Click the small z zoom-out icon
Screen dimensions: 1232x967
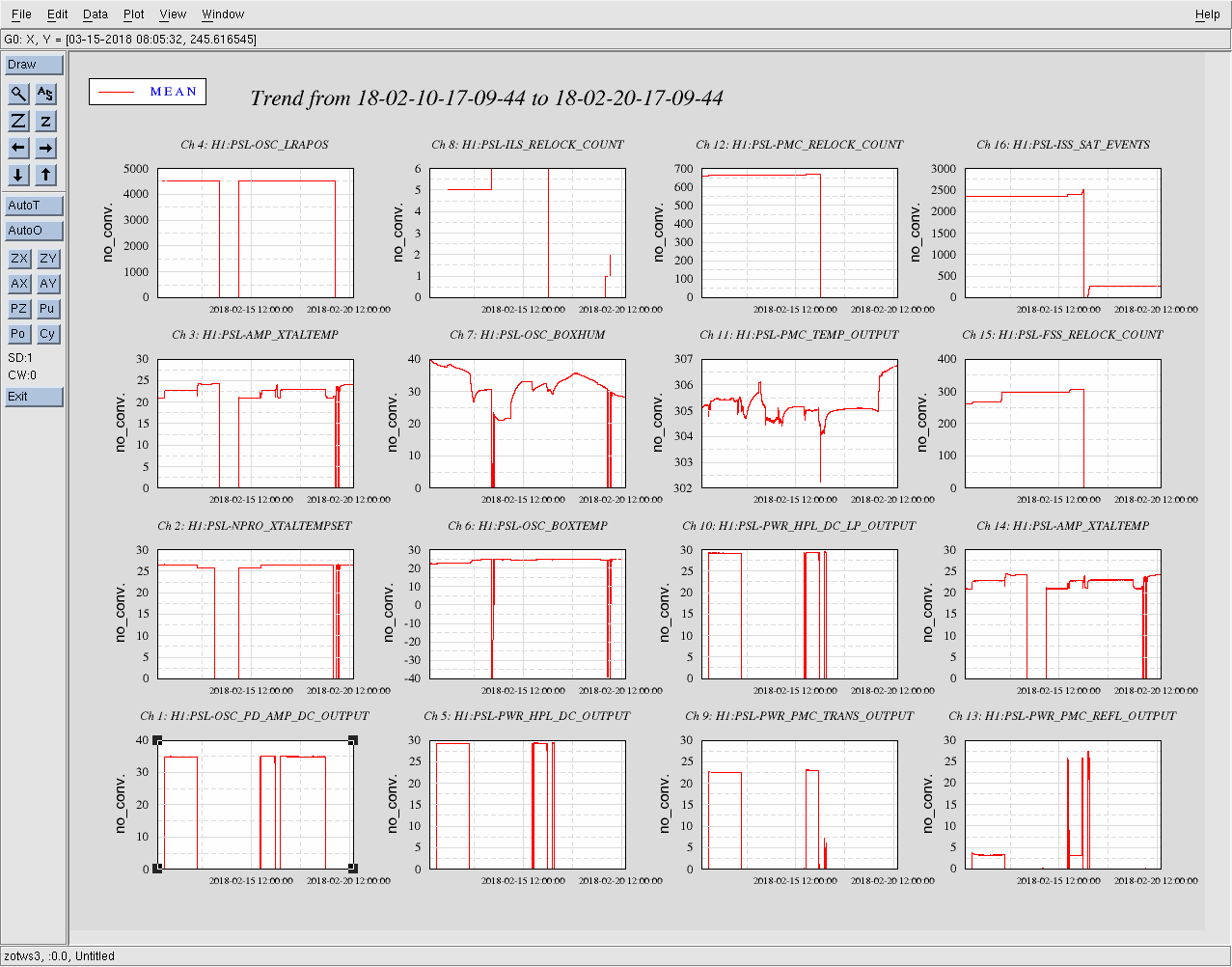45,121
